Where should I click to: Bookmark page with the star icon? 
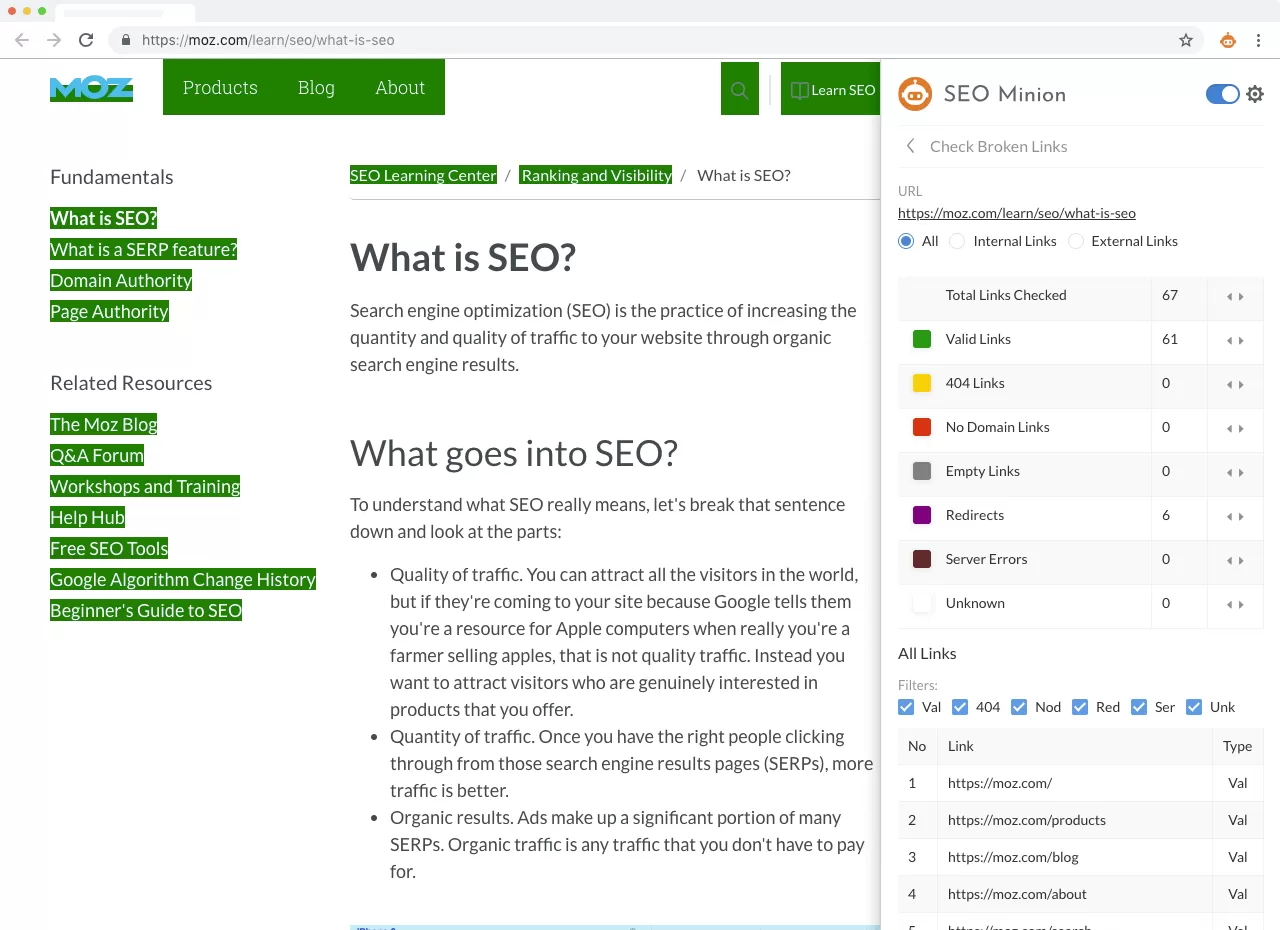(1186, 40)
